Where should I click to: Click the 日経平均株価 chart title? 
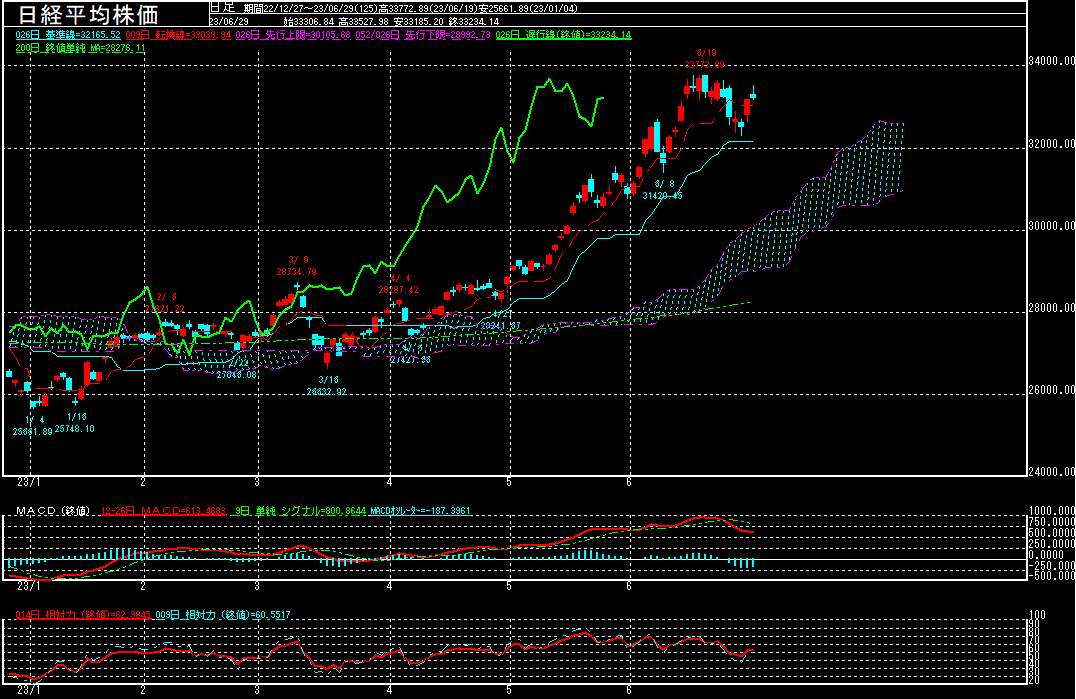pos(88,14)
